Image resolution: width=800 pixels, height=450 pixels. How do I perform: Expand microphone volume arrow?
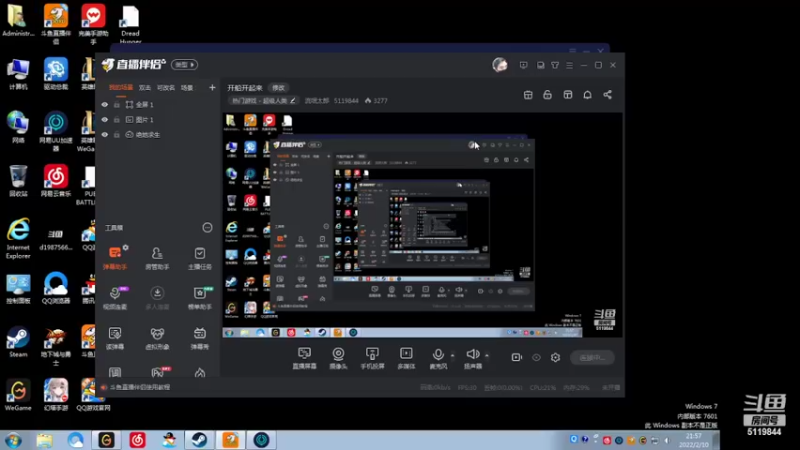[x=452, y=355]
